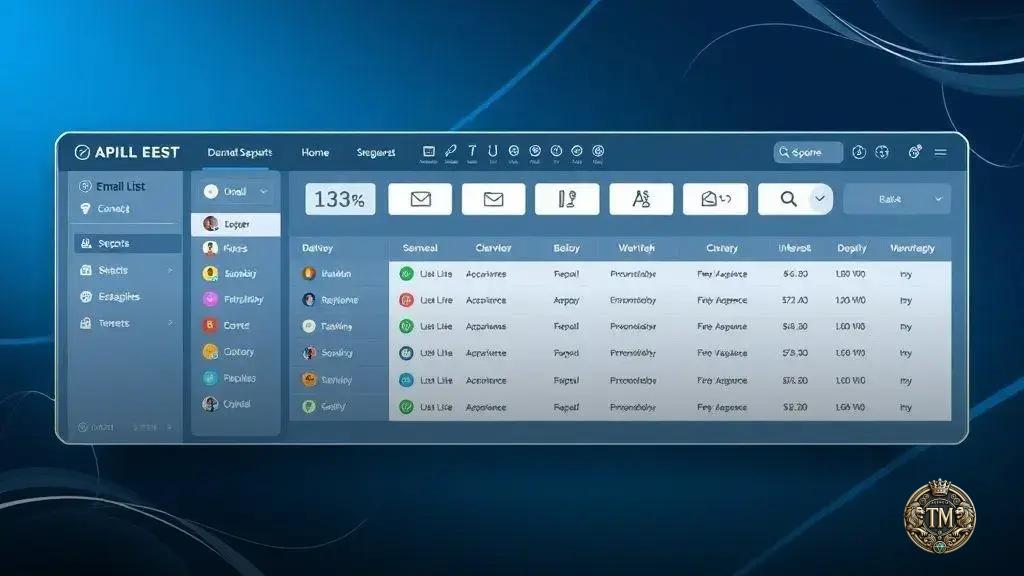1024x576 pixels.
Task: Click the pen icon in top toolbar
Action: (452, 152)
